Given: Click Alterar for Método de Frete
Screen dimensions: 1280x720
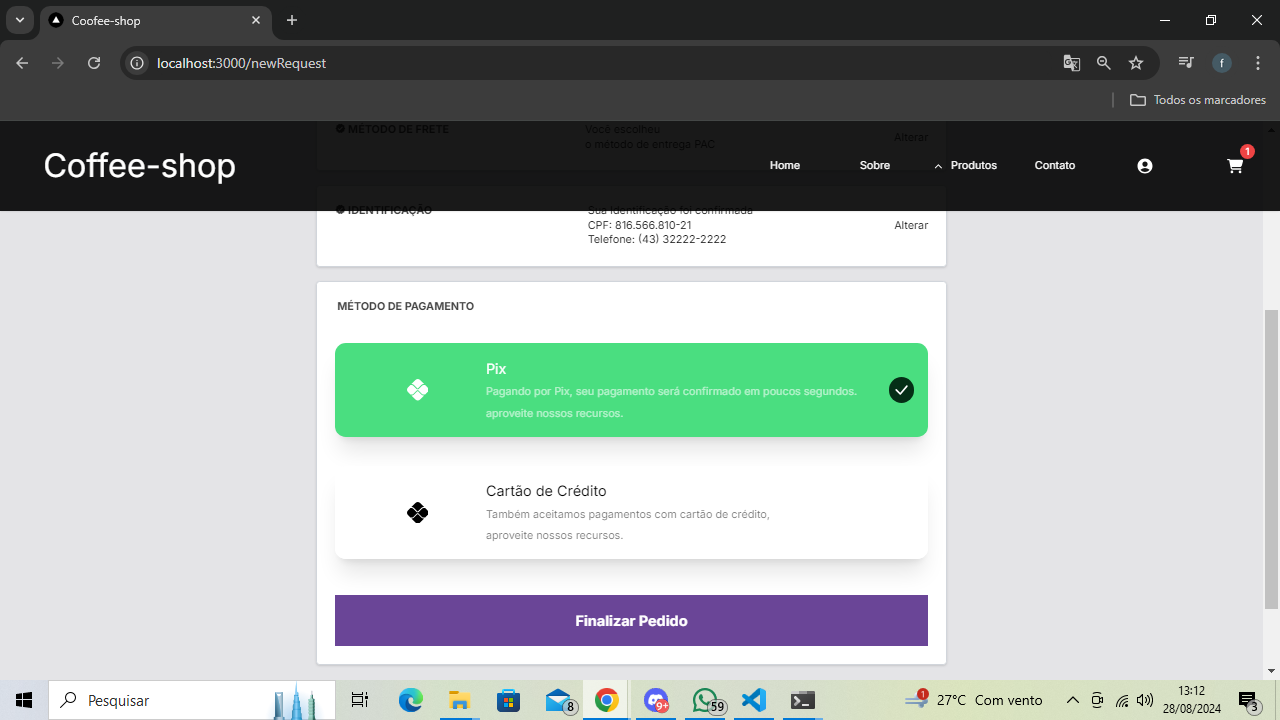Looking at the screenshot, I should [x=911, y=137].
